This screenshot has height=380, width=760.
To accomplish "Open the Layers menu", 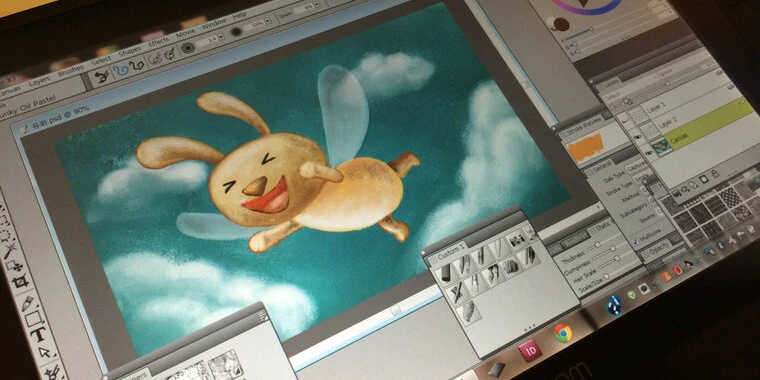I will (x=39, y=81).
